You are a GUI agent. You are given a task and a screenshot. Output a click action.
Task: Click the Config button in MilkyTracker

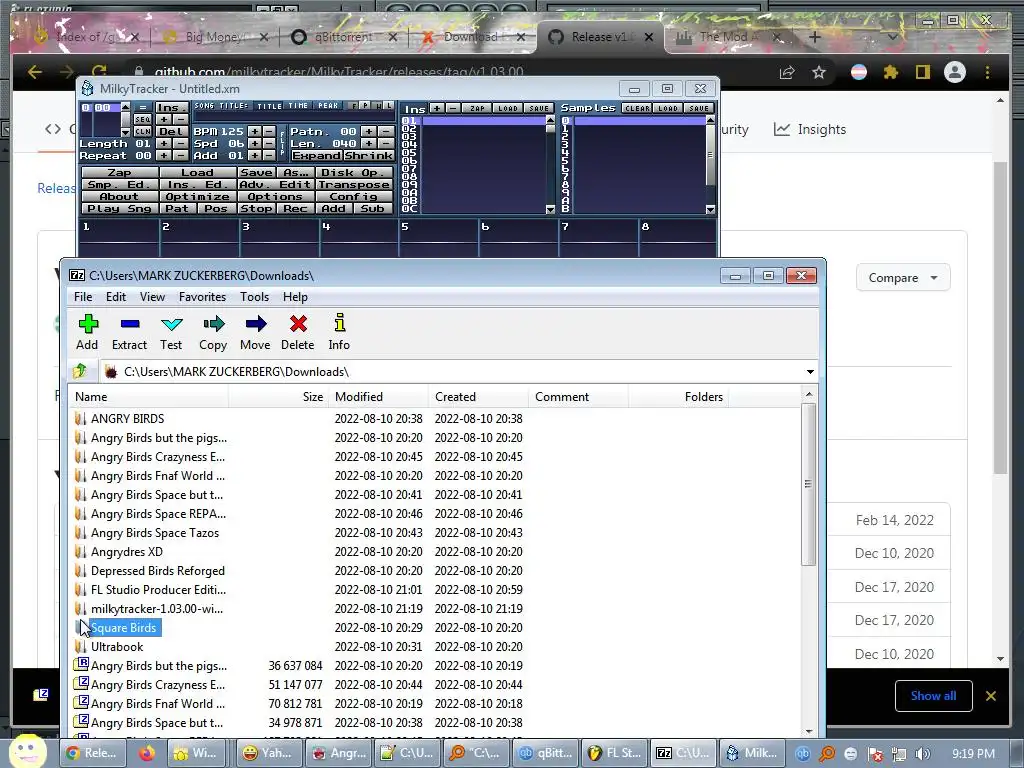click(x=354, y=197)
